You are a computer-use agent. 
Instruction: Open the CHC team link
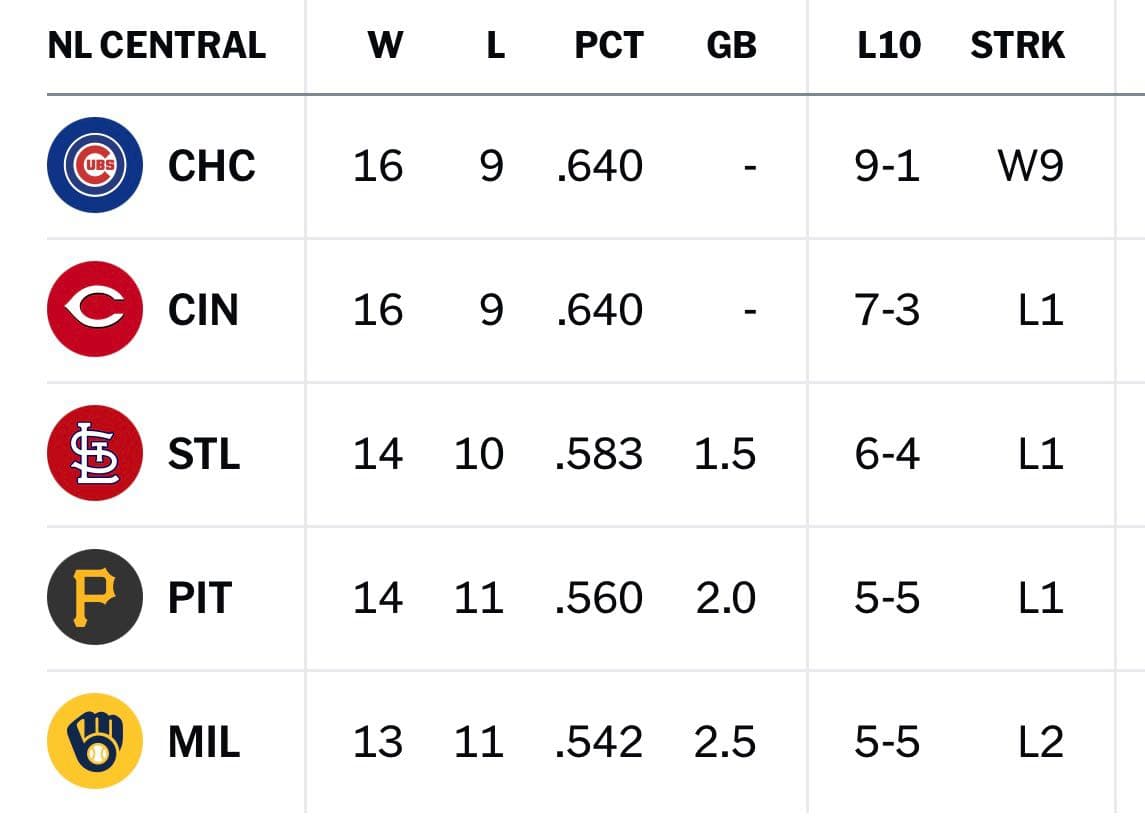[212, 166]
